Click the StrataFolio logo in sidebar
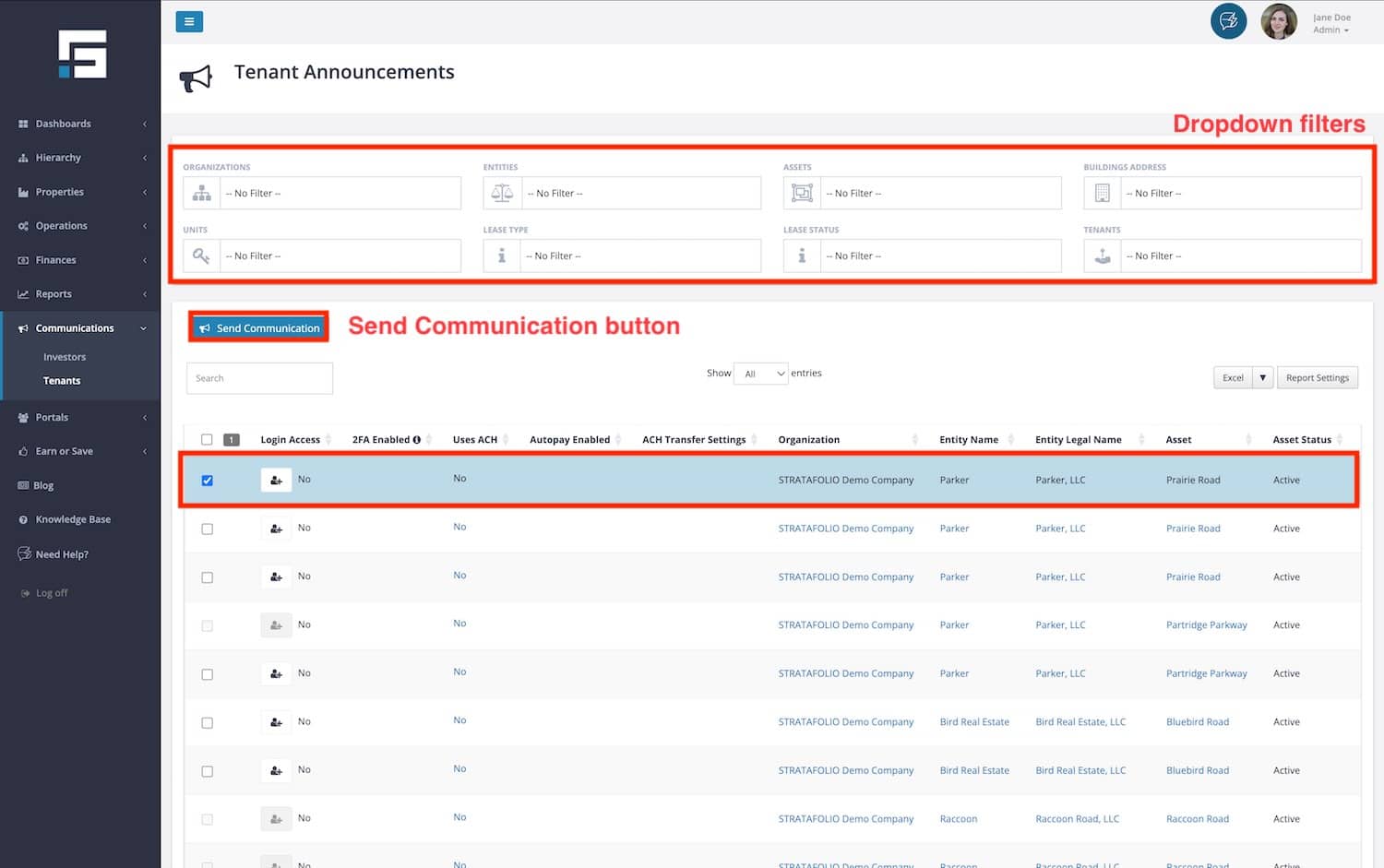The image size is (1384, 868). (82, 54)
